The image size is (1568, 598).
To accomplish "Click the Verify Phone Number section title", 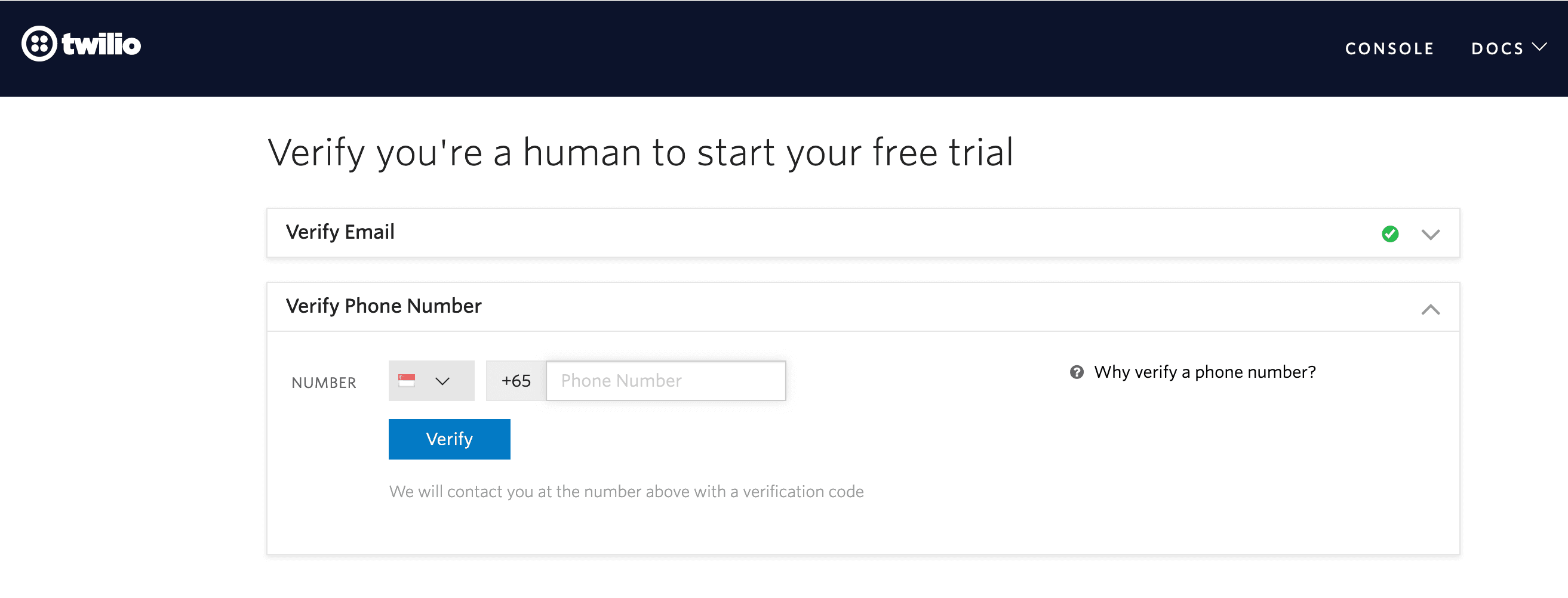I will pos(383,306).
